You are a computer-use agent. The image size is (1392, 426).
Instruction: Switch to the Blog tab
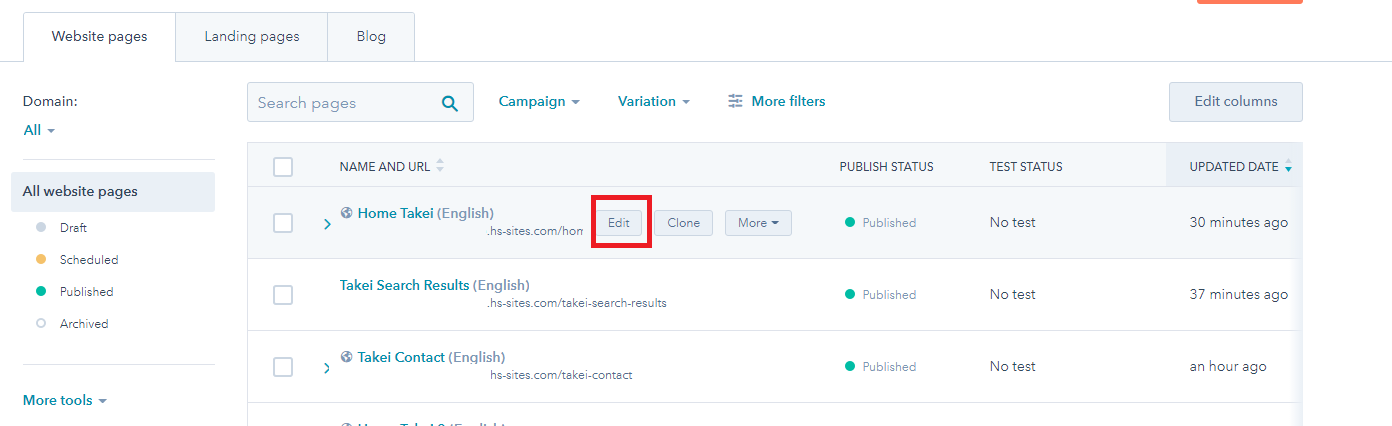[371, 37]
